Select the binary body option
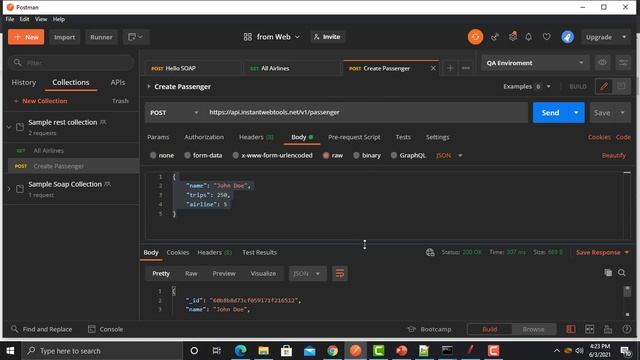Viewport: 640px width, 360px height. tap(367, 156)
